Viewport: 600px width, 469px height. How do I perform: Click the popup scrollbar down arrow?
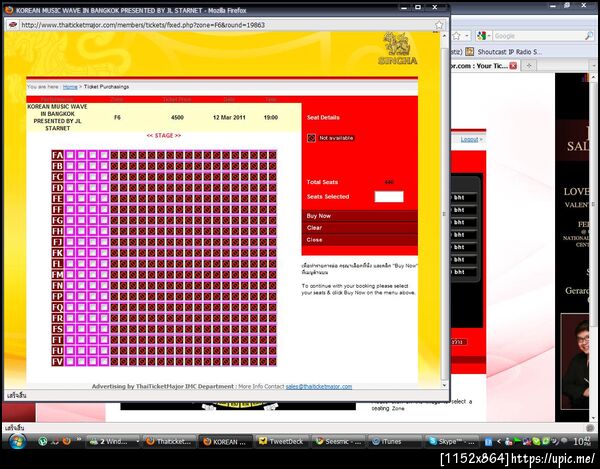[444, 385]
